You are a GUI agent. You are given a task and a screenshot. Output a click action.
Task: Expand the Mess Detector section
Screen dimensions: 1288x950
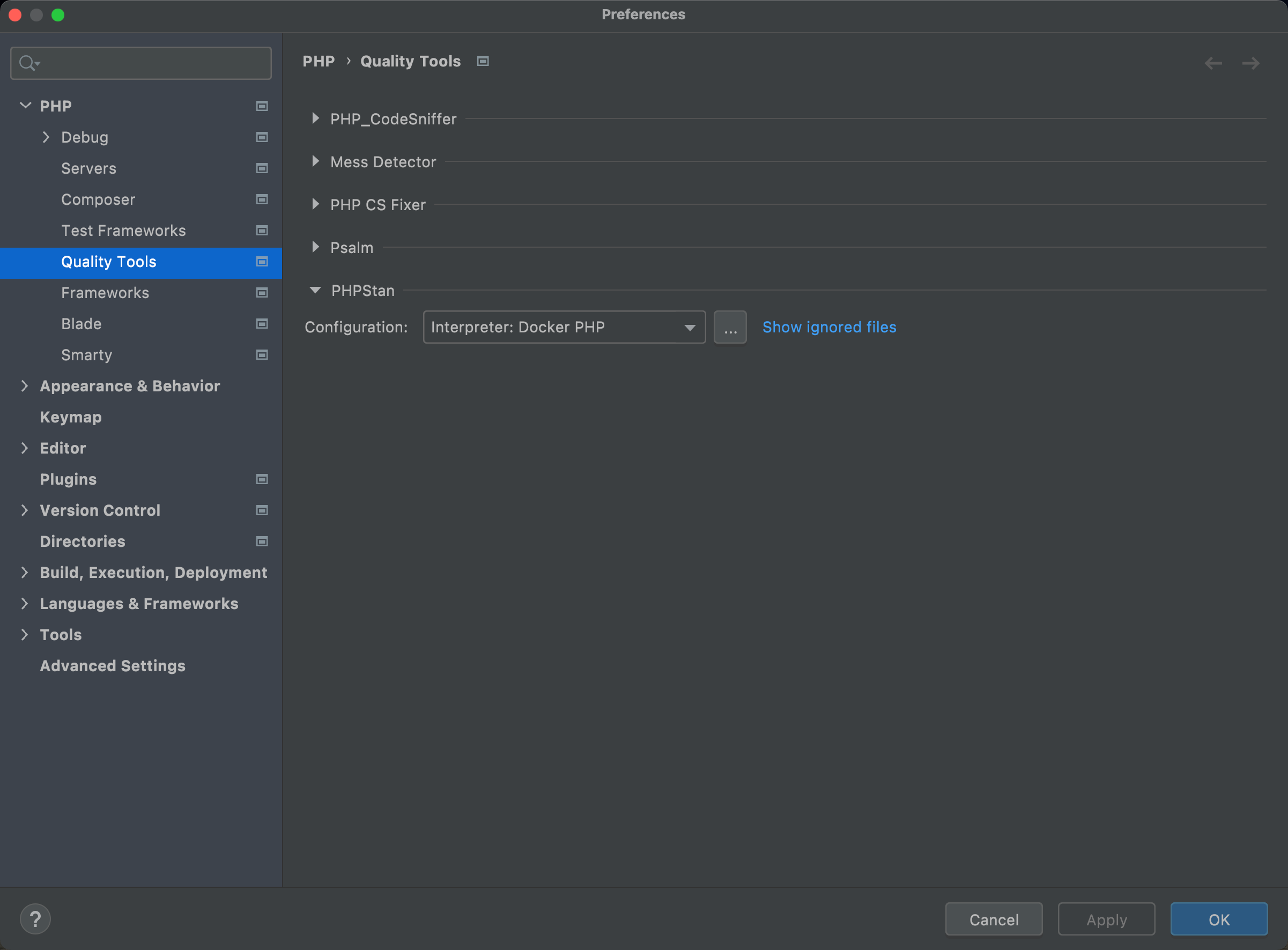coord(315,161)
